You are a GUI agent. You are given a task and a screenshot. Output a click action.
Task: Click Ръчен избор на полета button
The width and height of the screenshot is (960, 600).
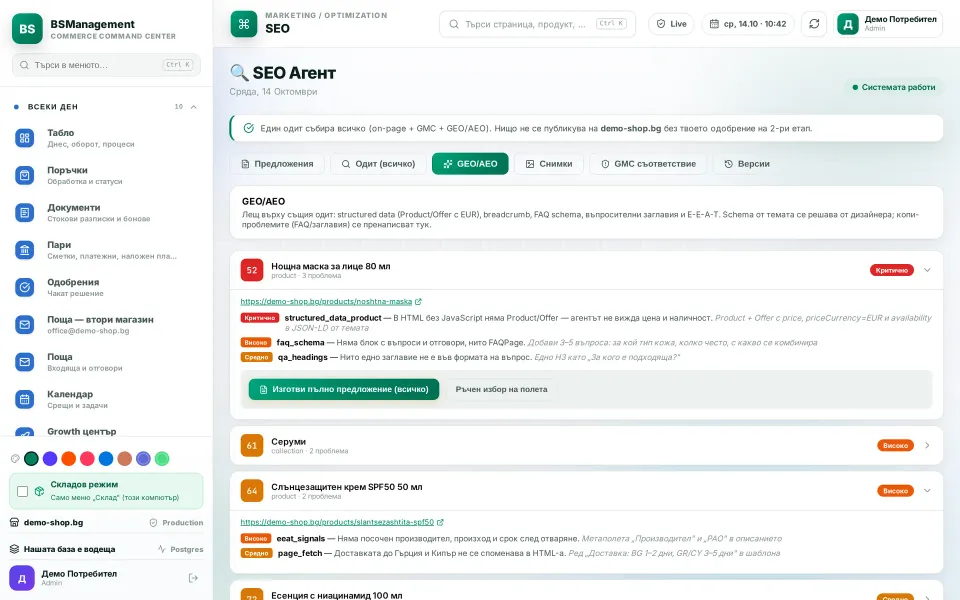coord(501,389)
